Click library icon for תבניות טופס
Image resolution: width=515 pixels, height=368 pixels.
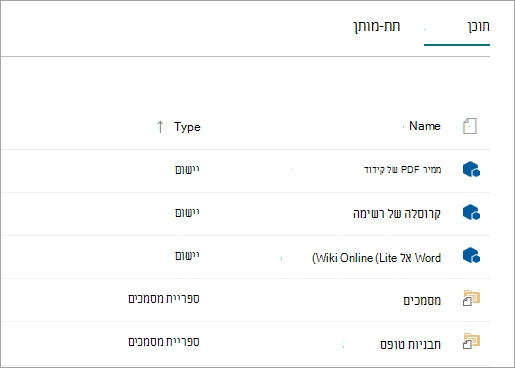click(x=471, y=341)
